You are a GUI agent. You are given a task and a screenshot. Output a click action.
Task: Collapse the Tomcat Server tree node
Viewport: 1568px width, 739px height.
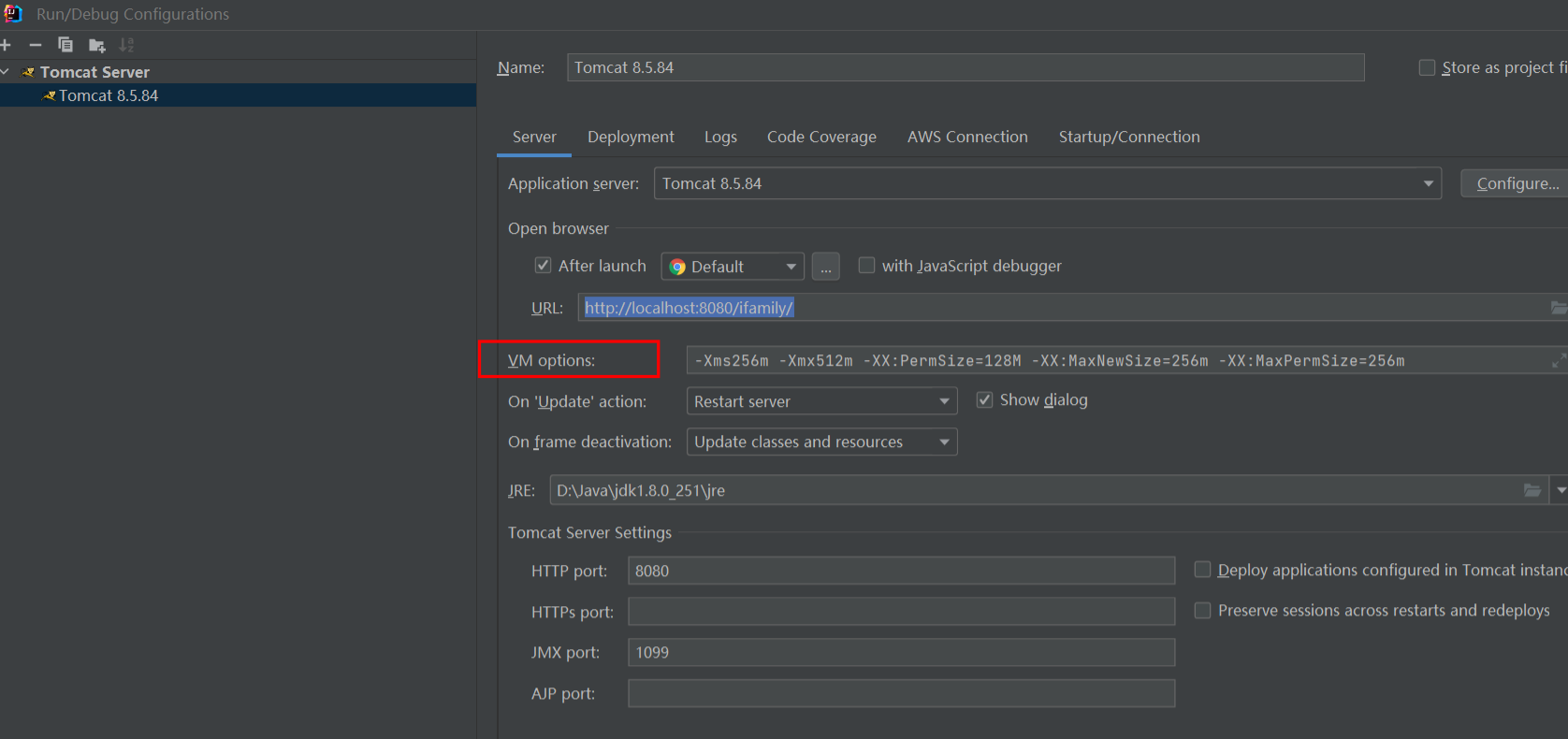click(x=6, y=72)
